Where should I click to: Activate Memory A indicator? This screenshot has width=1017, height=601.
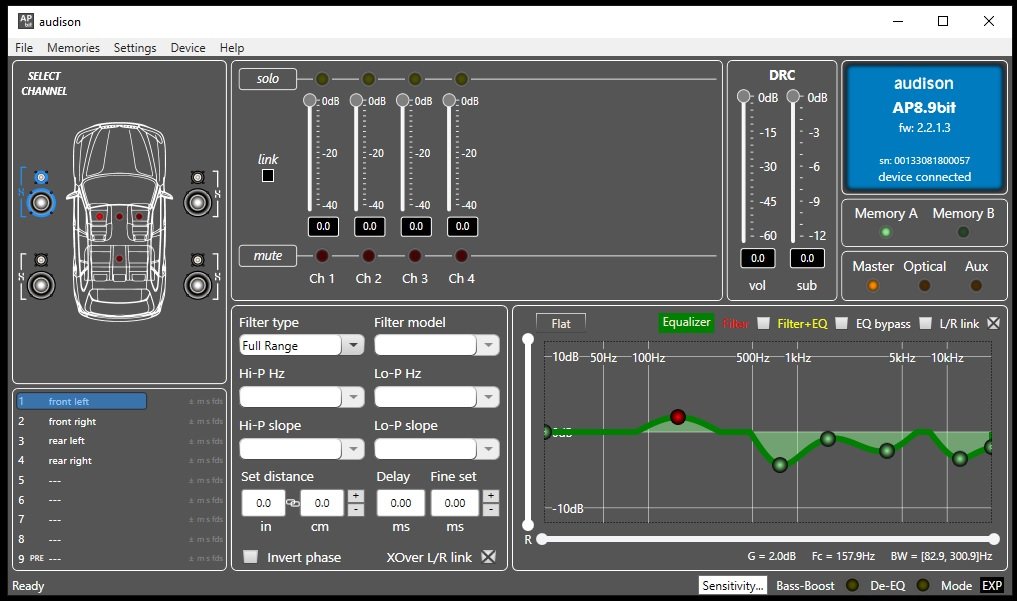pos(885,232)
